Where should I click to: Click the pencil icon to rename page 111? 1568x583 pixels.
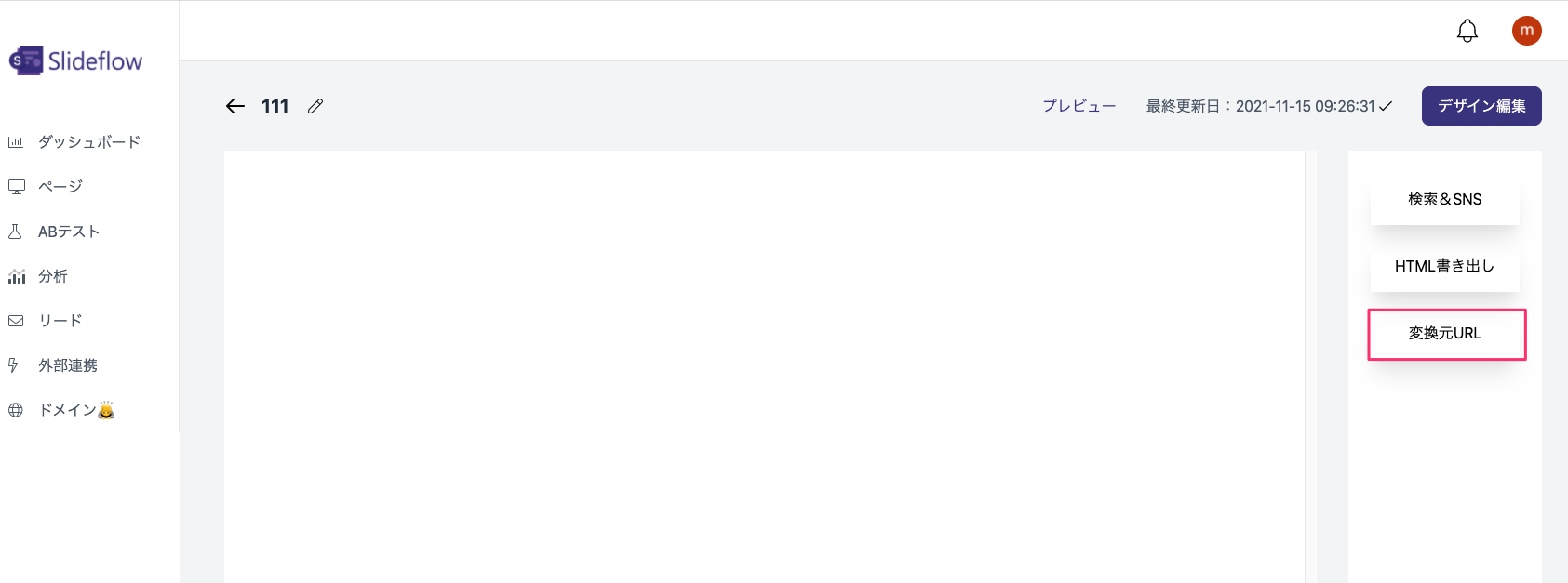coord(315,106)
